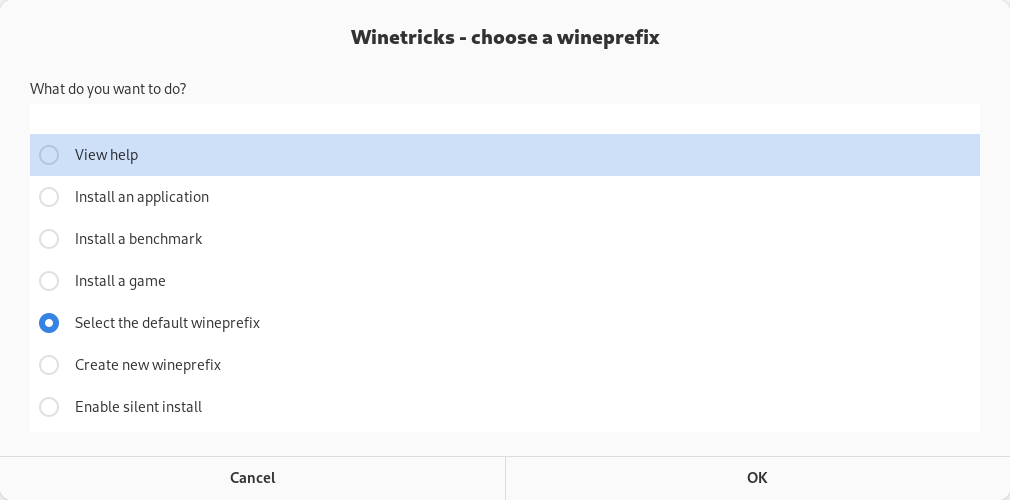This screenshot has width=1010, height=500.
Task: Click the selected default wineprefix radio button
Action: point(49,323)
